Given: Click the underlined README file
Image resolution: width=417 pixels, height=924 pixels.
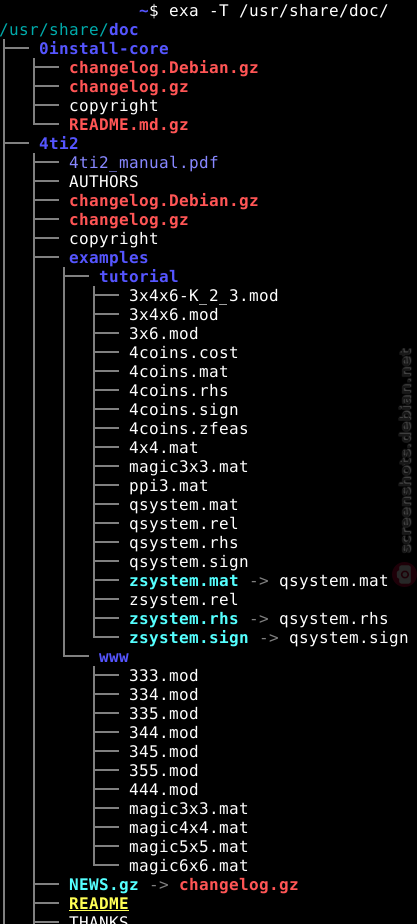Looking at the screenshot, I should (99, 903).
